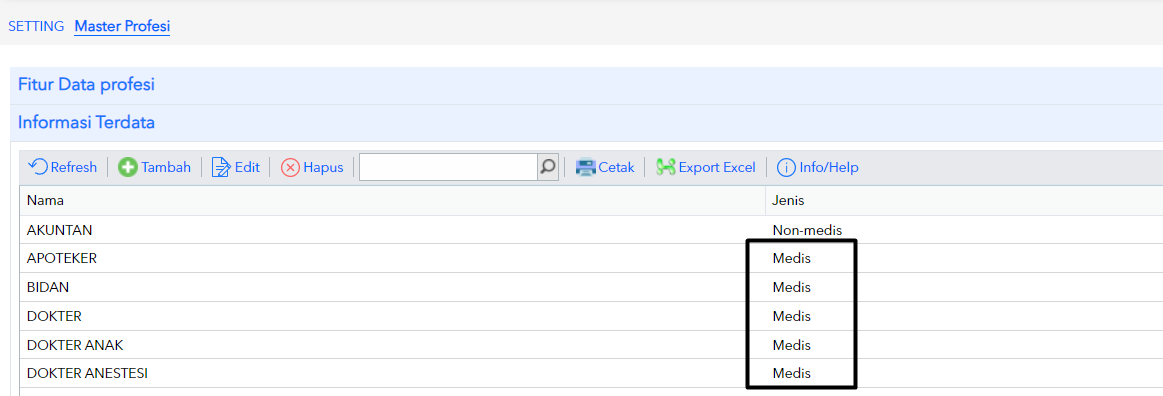
Task: Collapse the Informasi Terdata panel
Action: (x=586, y=123)
